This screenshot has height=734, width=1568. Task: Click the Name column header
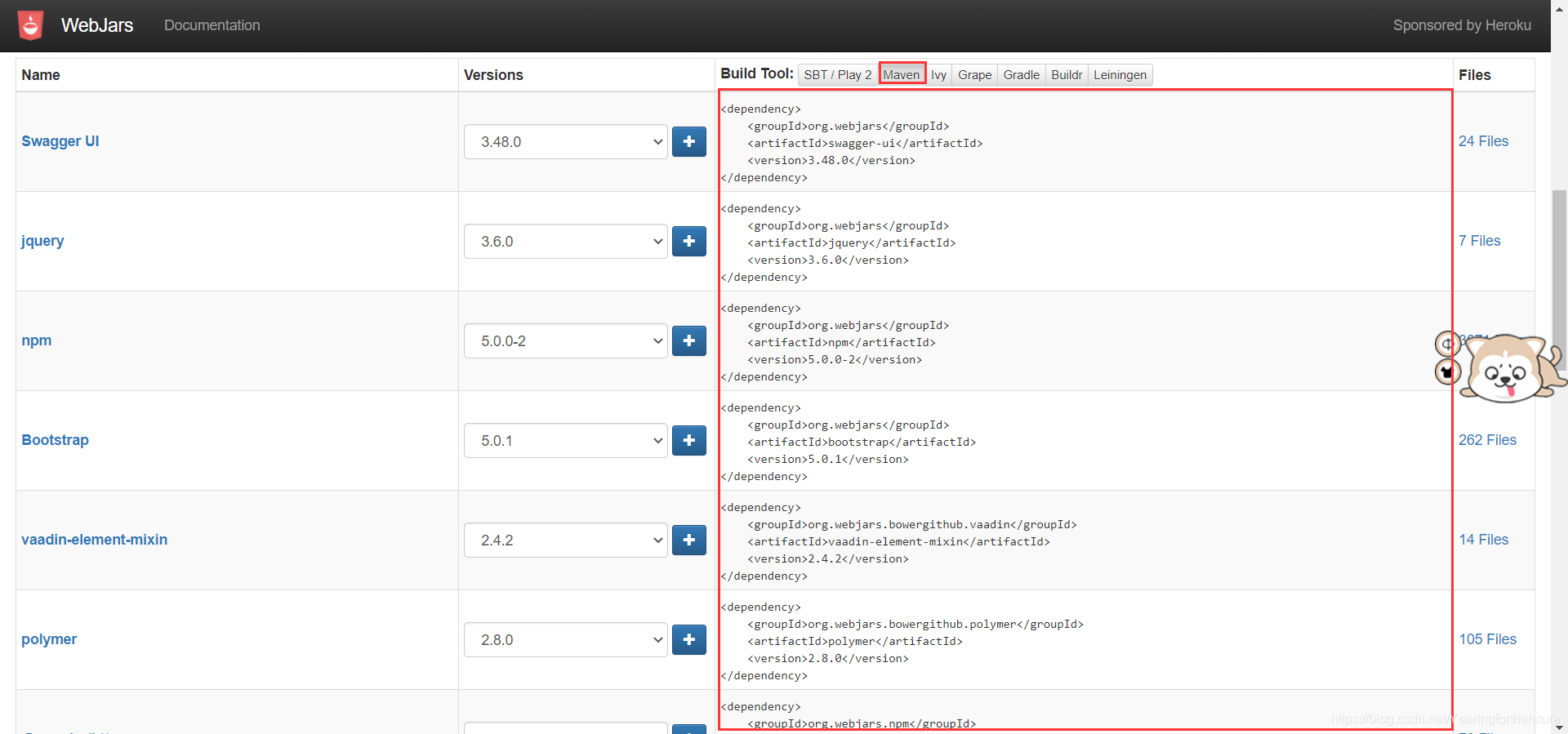click(41, 75)
